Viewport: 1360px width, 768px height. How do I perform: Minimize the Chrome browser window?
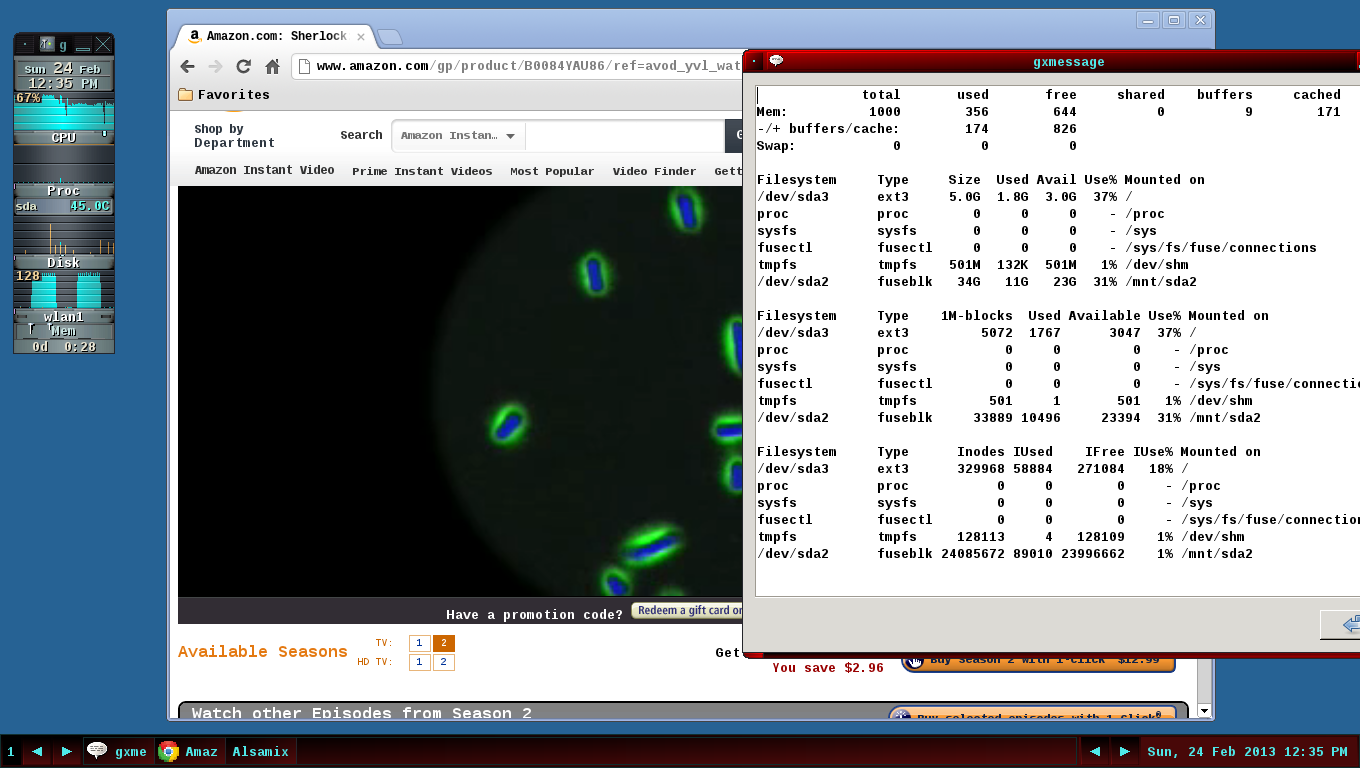coord(1149,20)
